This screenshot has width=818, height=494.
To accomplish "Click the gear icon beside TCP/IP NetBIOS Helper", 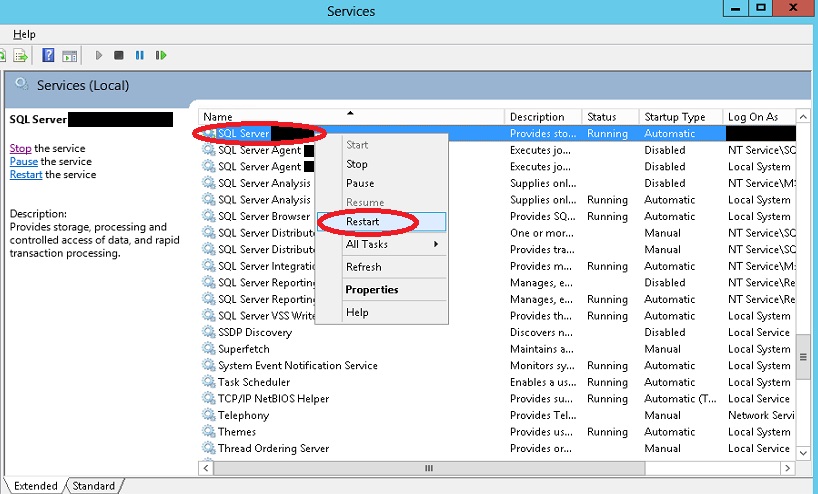I will (209, 399).
